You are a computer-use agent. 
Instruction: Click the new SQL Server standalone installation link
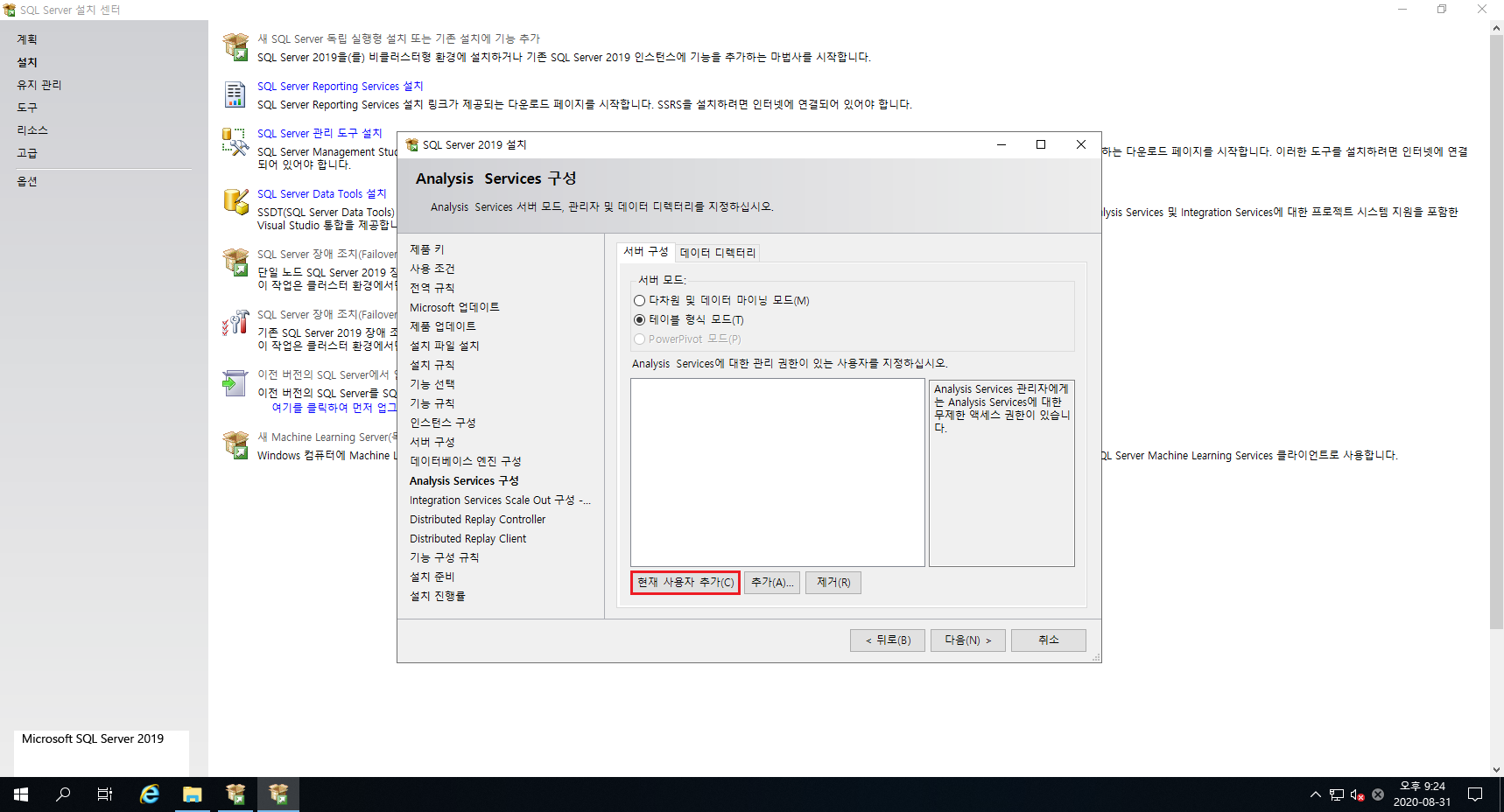coord(398,38)
